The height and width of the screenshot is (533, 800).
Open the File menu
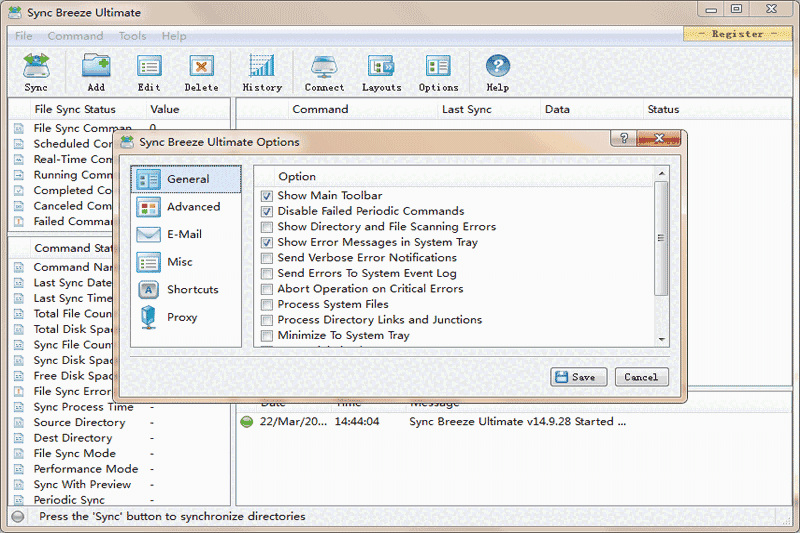coord(23,36)
